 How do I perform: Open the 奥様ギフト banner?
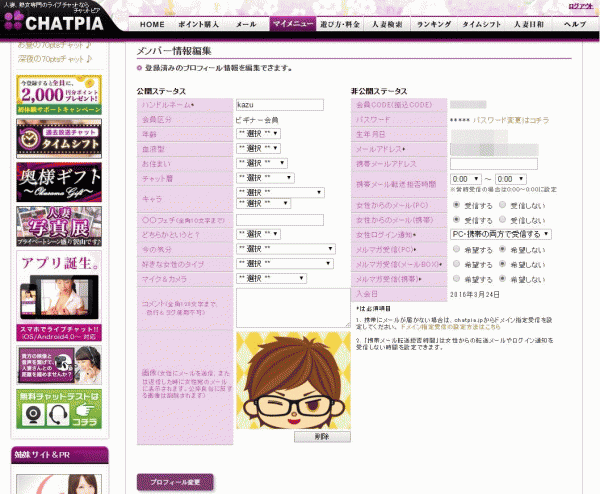click(x=59, y=182)
